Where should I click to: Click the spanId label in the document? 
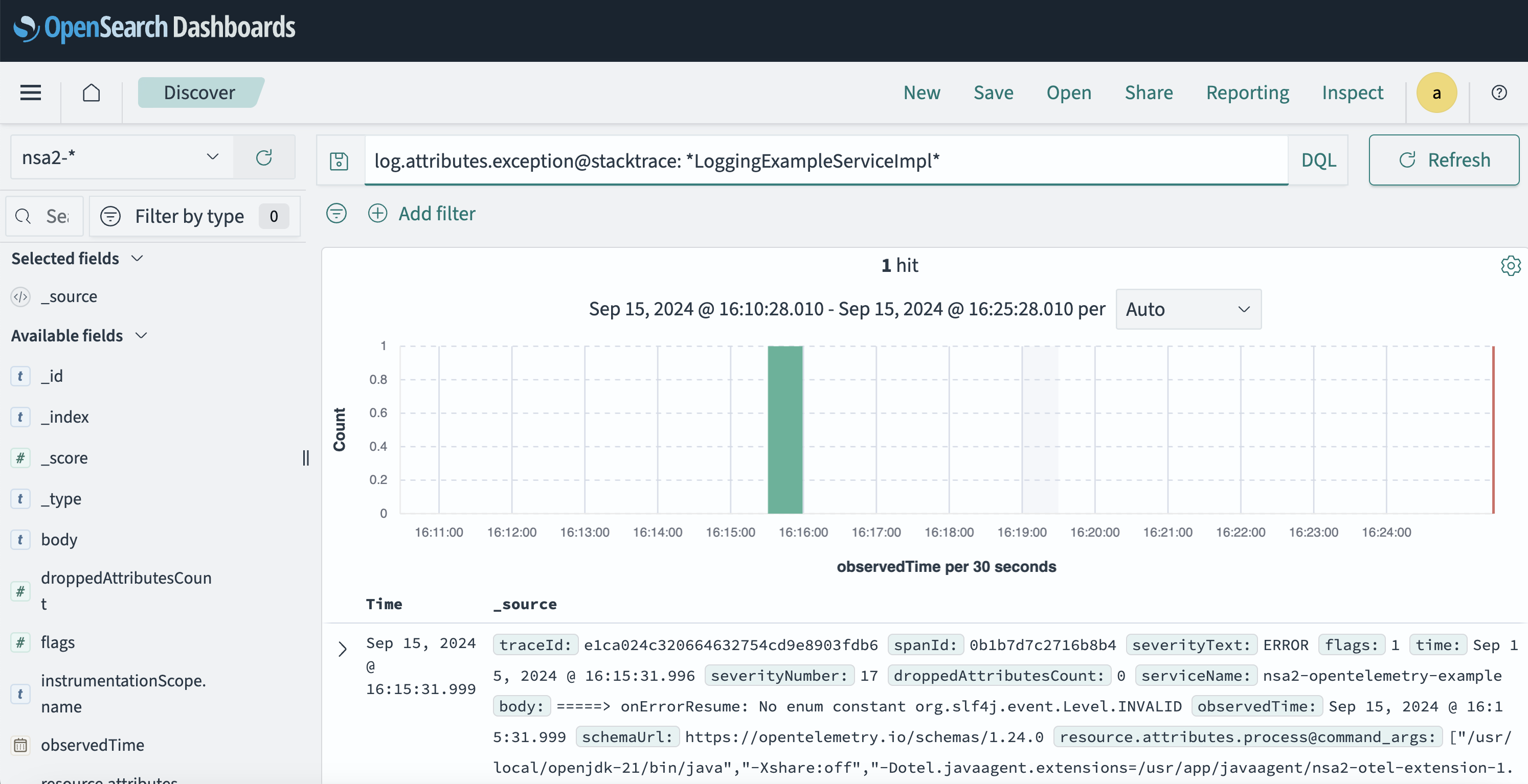(926, 645)
